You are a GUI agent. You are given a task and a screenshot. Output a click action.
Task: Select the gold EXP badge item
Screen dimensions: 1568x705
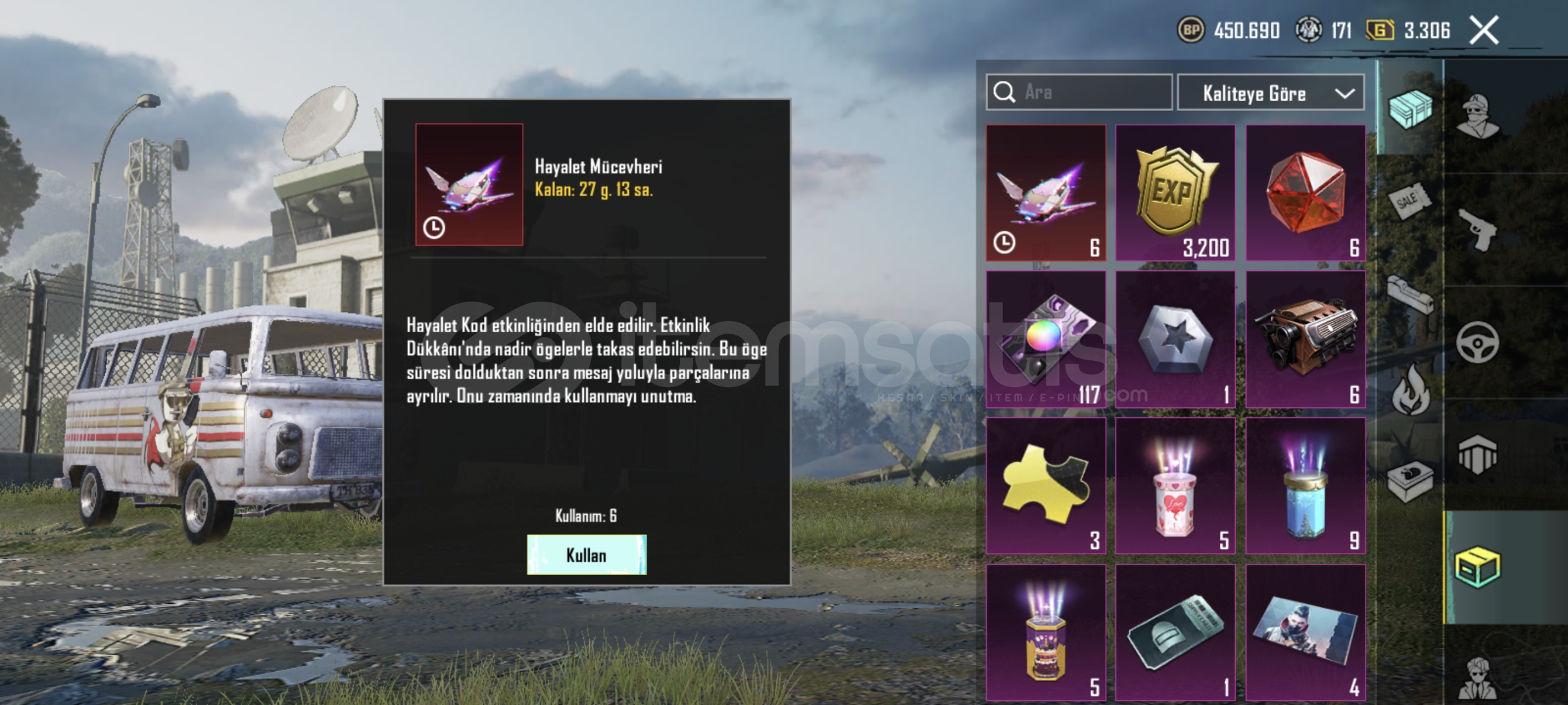click(x=1175, y=193)
